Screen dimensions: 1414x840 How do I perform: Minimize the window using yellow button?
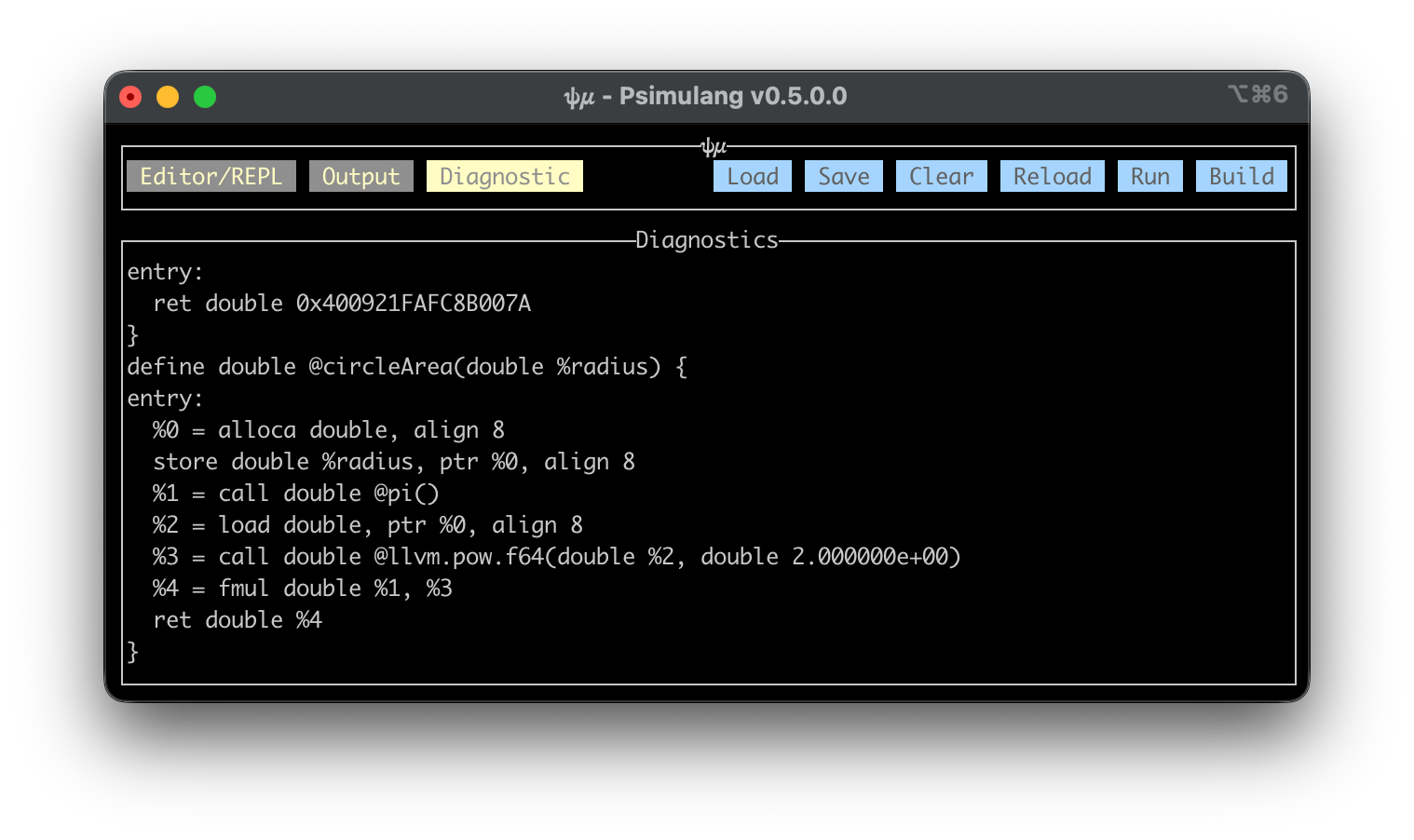pyautogui.click(x=168, y=97)
